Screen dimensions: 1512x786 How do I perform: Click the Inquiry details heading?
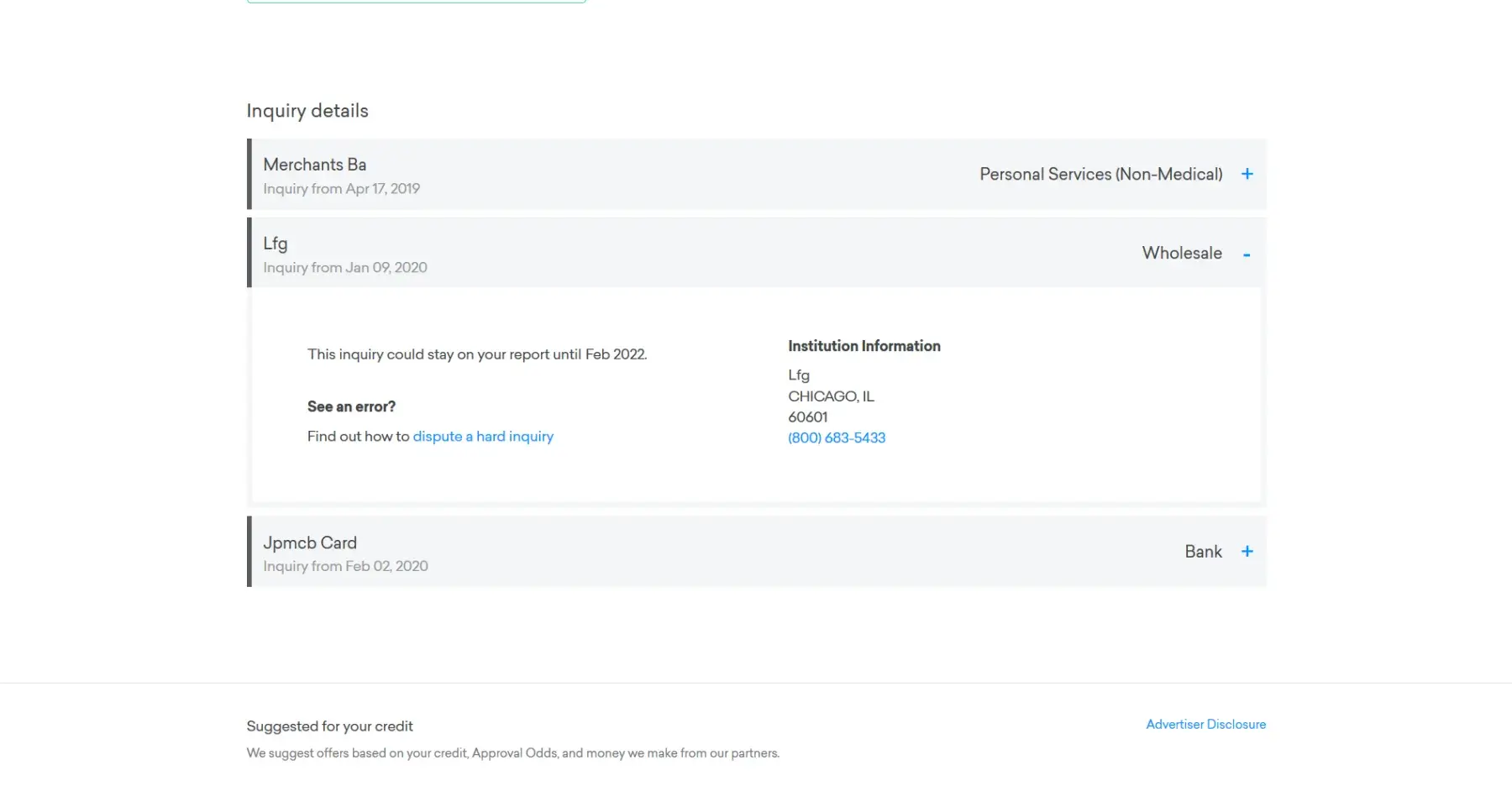(307, 111)
